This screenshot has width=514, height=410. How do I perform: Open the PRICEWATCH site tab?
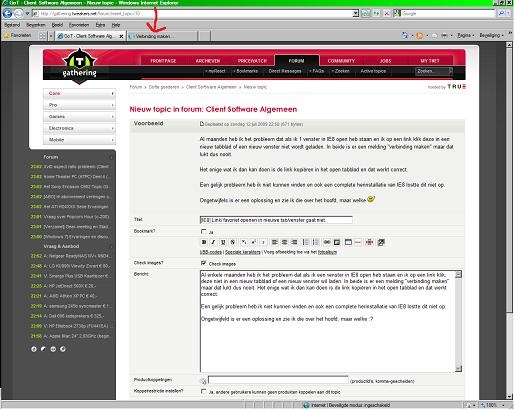point(252,61)
